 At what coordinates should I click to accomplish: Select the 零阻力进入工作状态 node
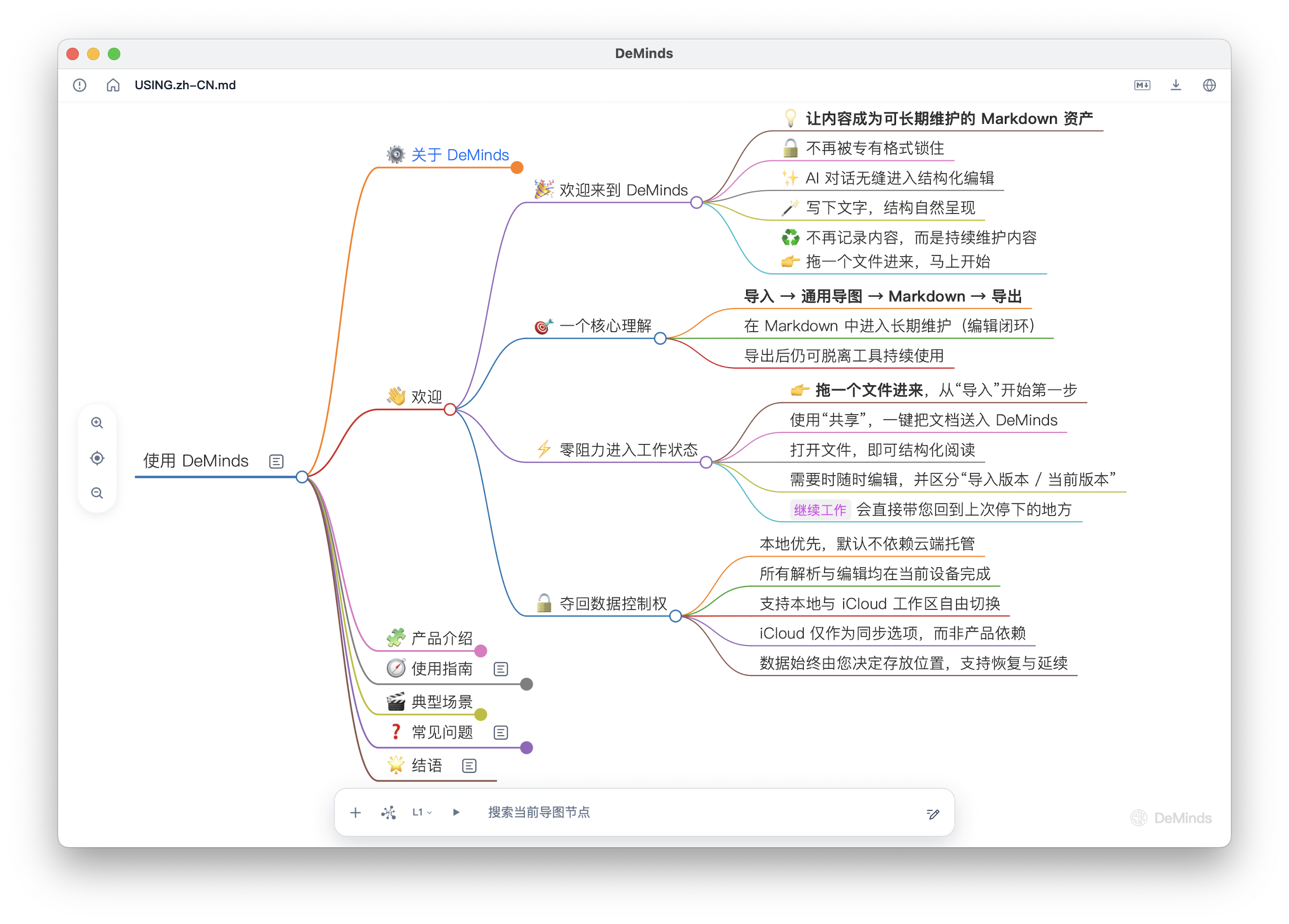[617, 450]
